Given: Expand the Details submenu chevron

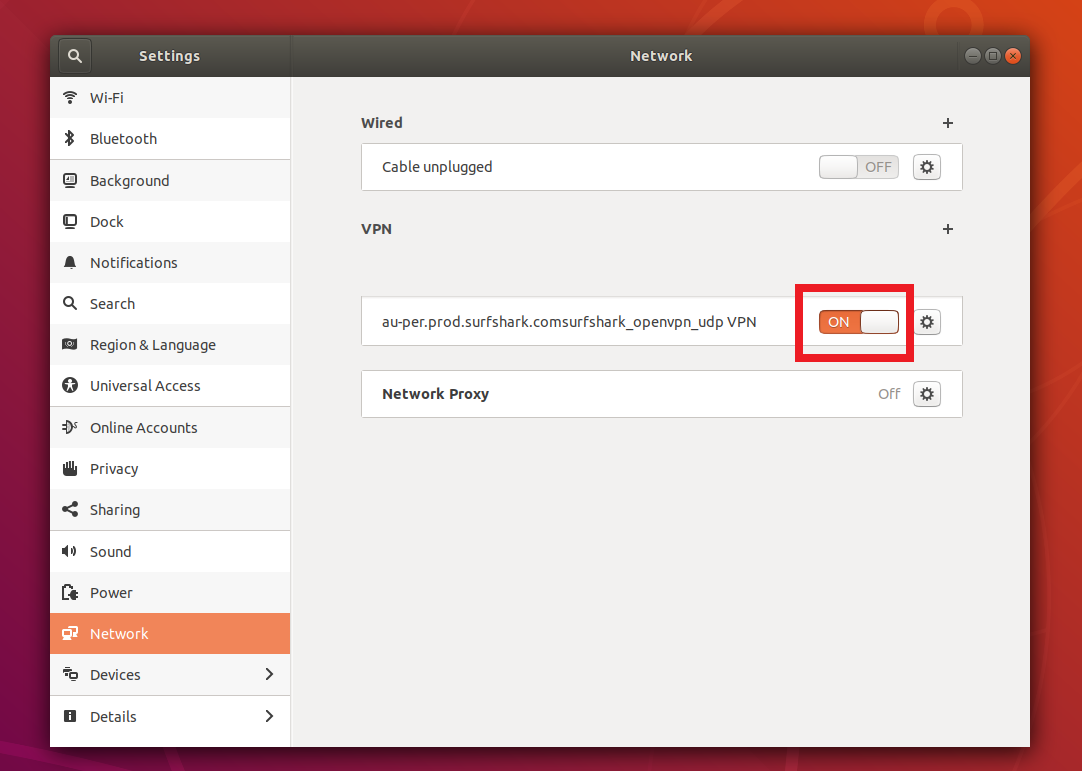Looking at the screenshot, I should [x=268, y=716].
